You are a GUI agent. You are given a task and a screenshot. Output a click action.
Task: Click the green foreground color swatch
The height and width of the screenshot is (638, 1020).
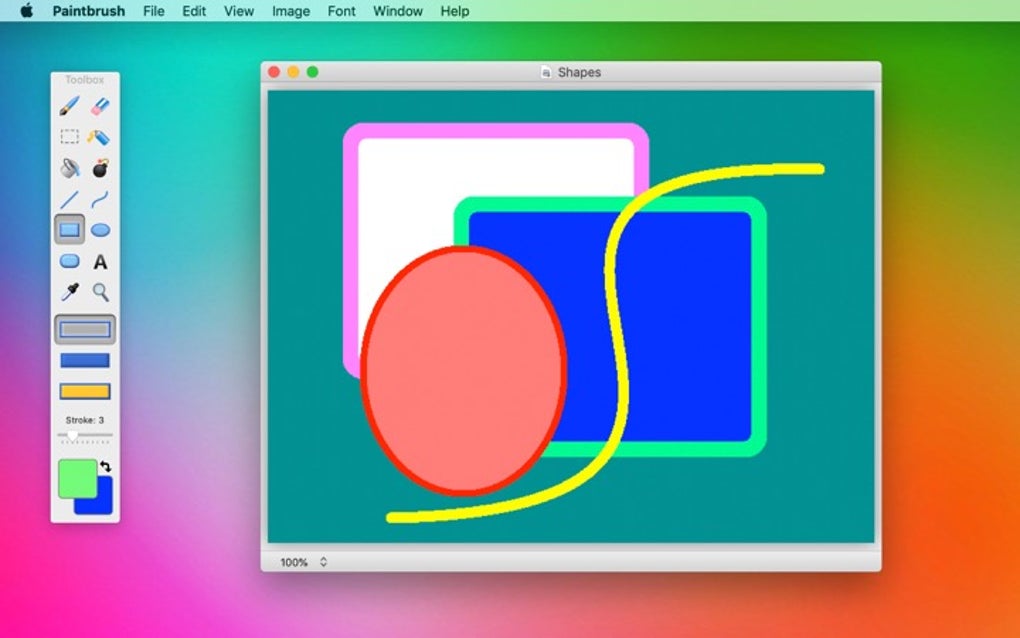(x=76, y=477)
